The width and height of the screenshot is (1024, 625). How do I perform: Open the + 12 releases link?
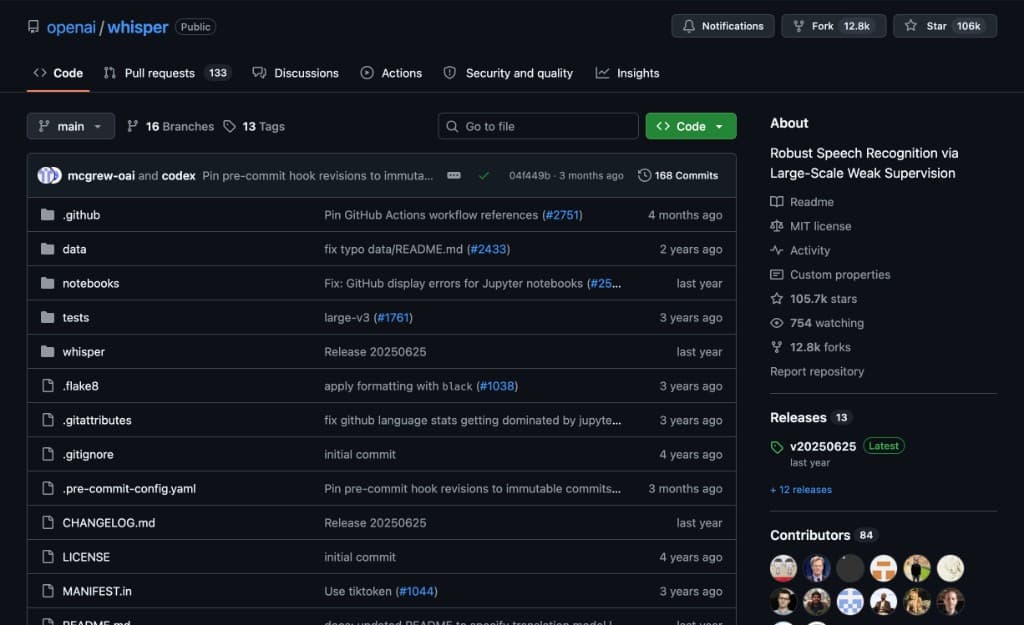coord(801,489)
